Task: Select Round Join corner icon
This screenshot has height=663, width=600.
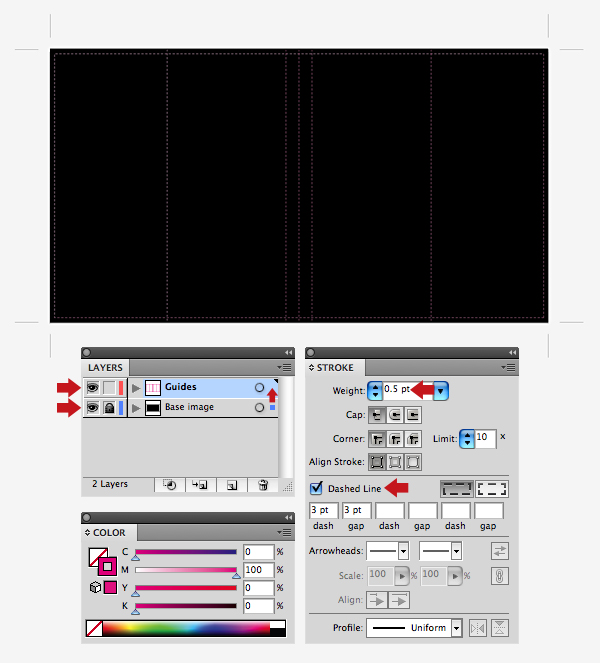Action: pos(395,439)
